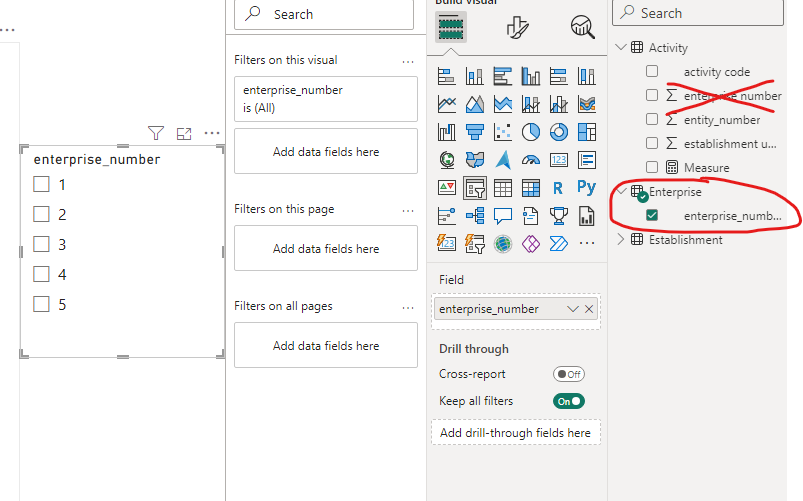Select the Table visual
The image size is (803, 501).
pos(503,188)
